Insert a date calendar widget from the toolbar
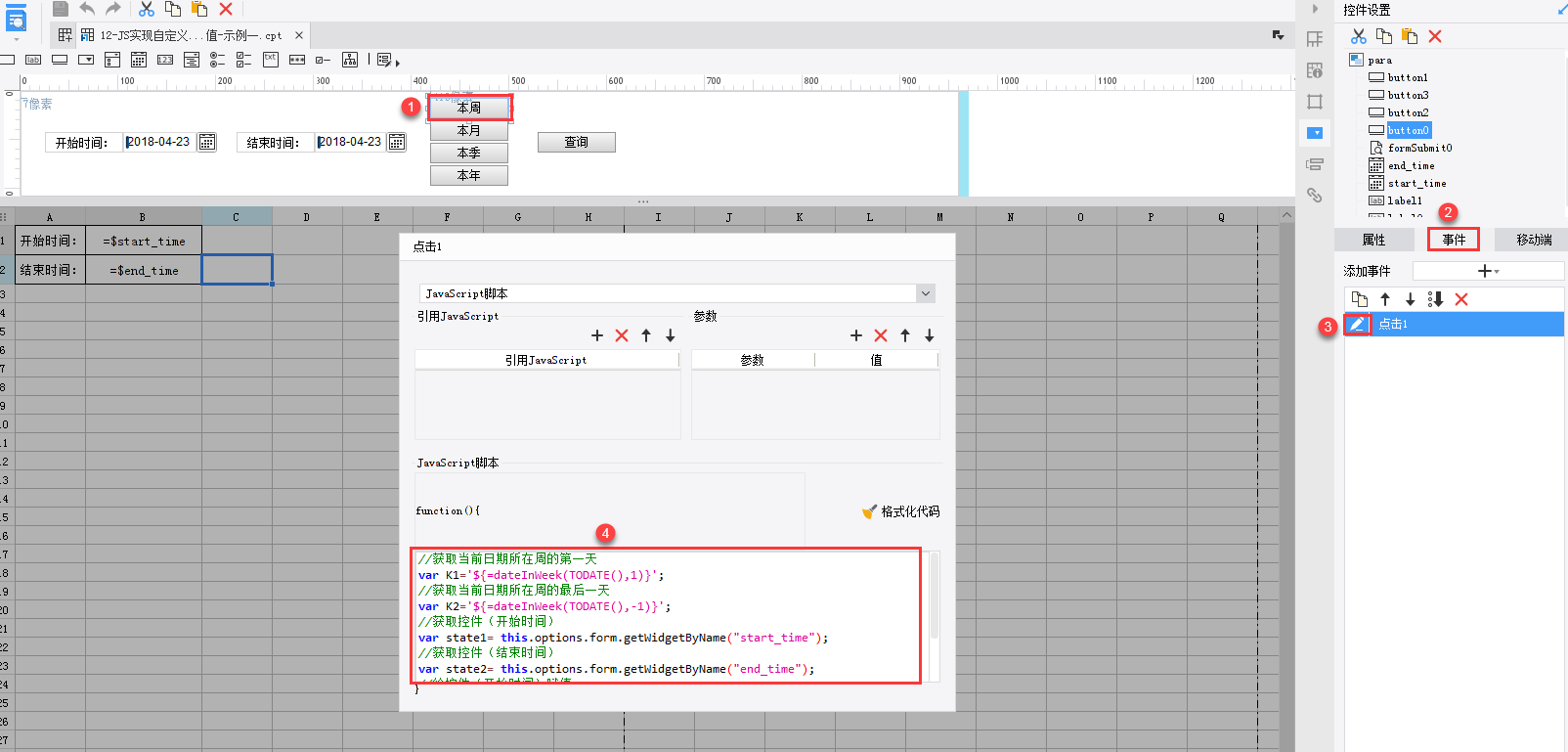The image size is (1568, 752). pos(139,60)
